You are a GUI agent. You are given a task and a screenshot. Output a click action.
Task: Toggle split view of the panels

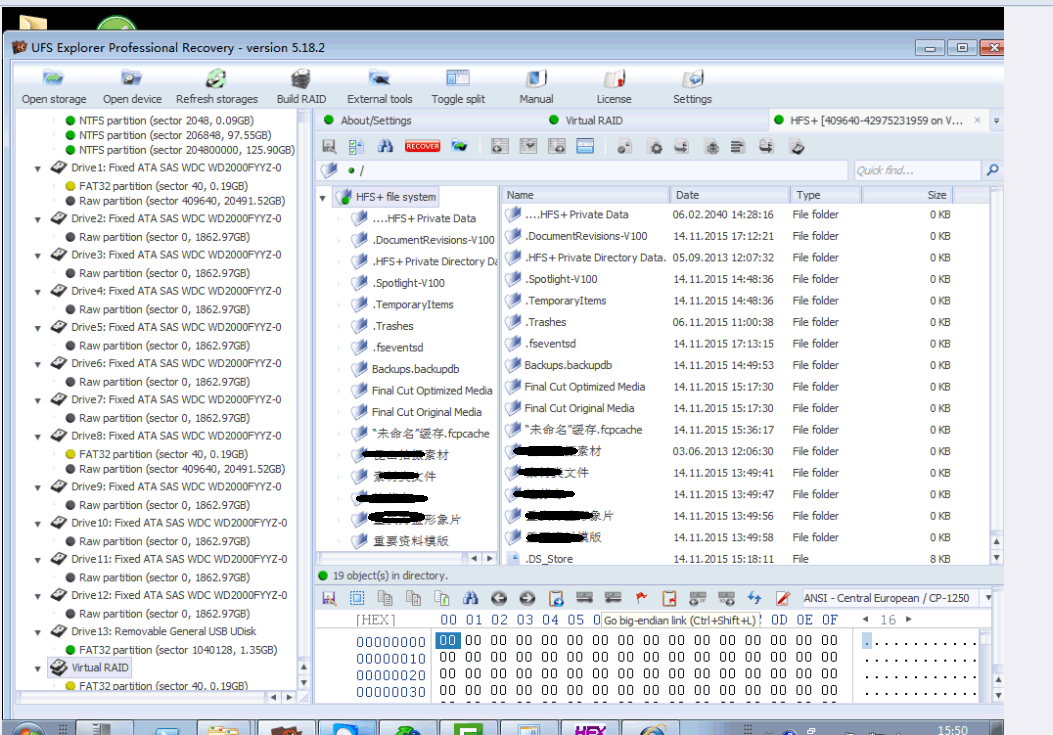[x=458, y=79]
